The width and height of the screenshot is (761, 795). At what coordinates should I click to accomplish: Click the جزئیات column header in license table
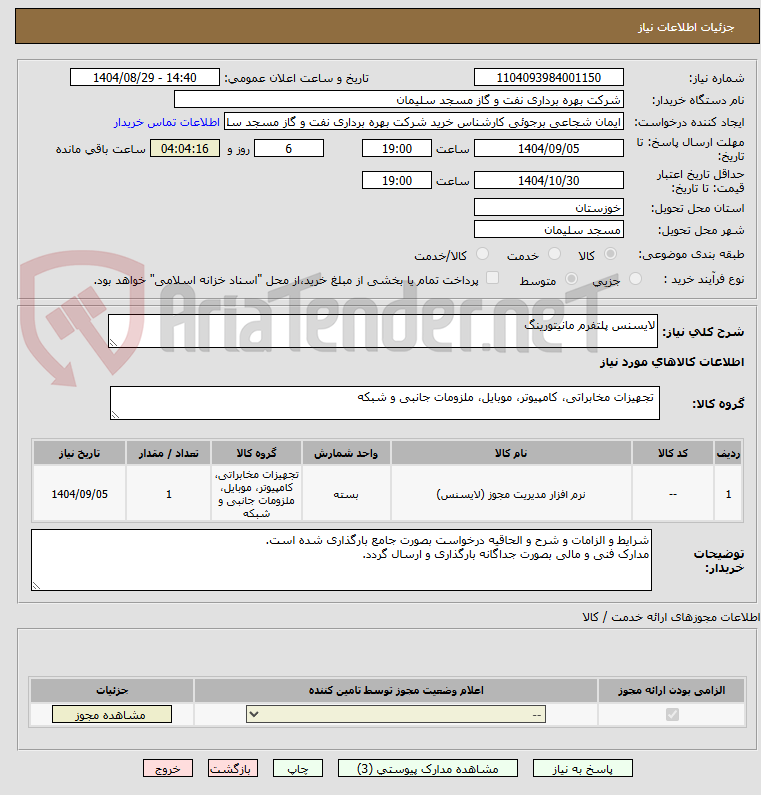(112, 690)
